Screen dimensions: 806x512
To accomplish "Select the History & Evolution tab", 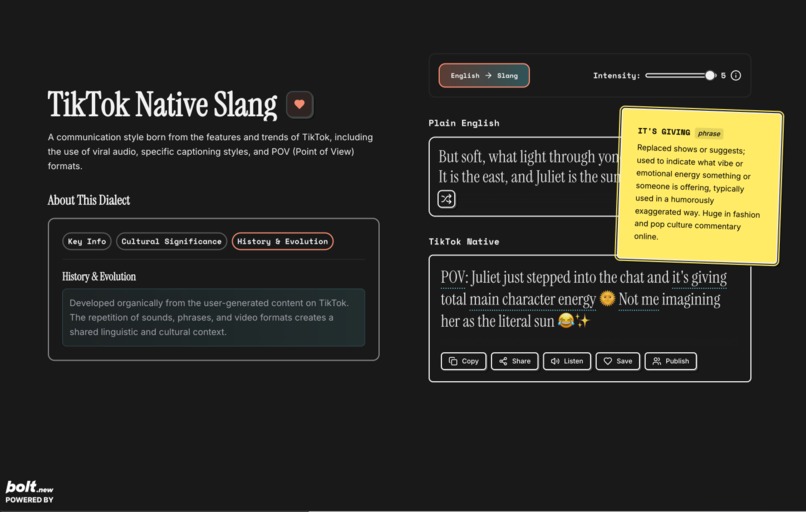I will 283,241.
